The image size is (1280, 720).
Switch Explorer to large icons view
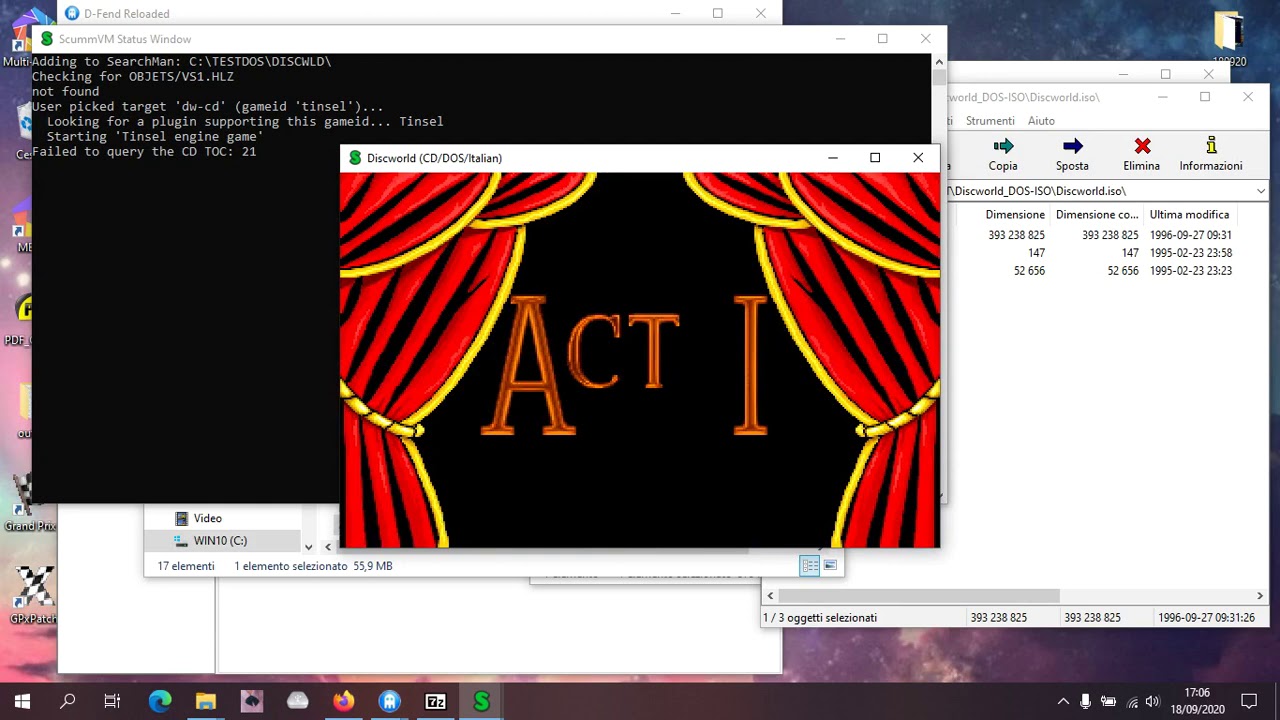pyautogui.click(x=830, y=566)
